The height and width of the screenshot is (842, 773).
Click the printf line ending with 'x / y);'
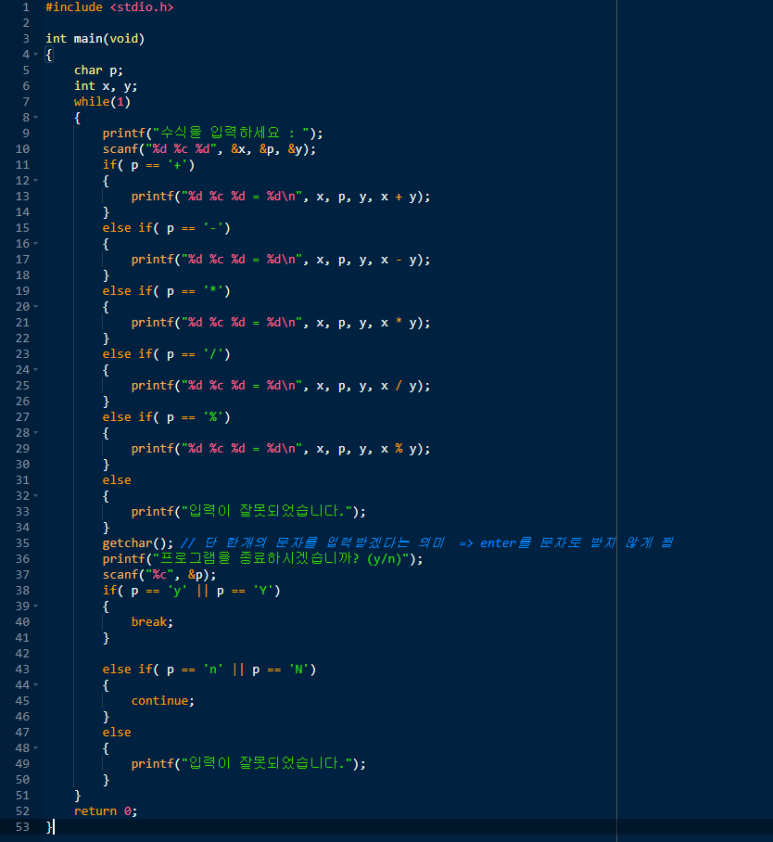click(281, 386)
